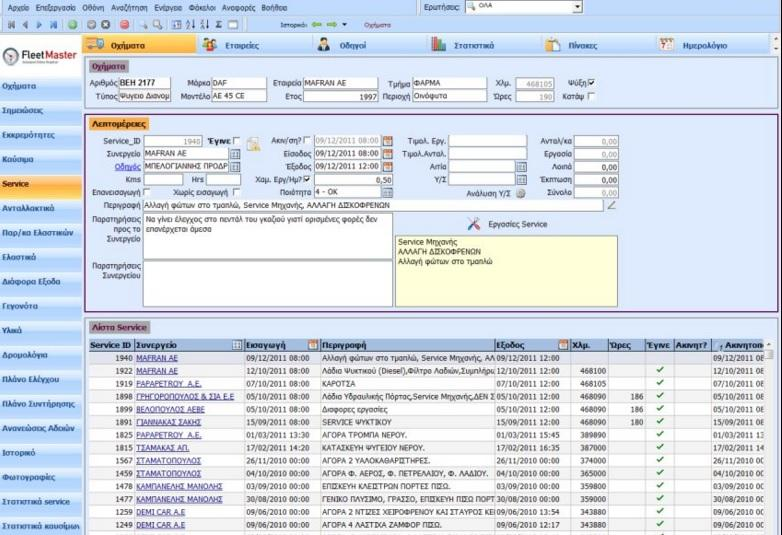Go to previous record arrow
Image resolution: width=782 pixels, height=535 pixels.
click(x=25, y=25)
